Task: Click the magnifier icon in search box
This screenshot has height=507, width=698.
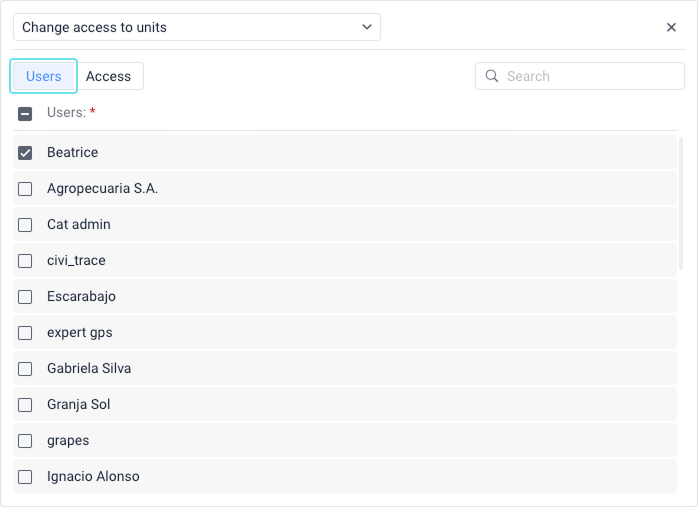Action: point(492,76)
